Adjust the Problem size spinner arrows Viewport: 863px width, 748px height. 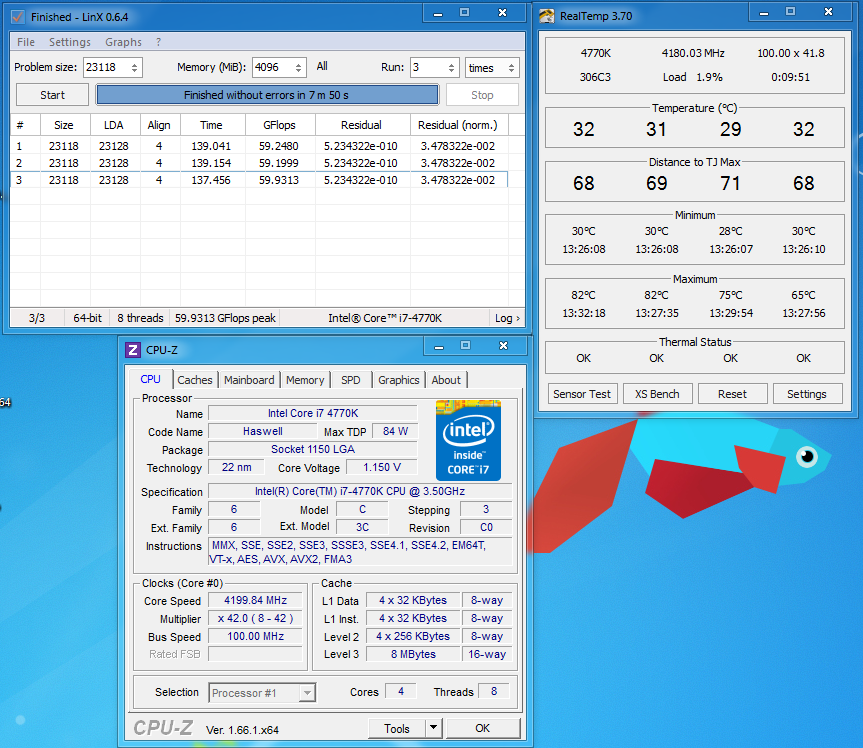(134, 68)
